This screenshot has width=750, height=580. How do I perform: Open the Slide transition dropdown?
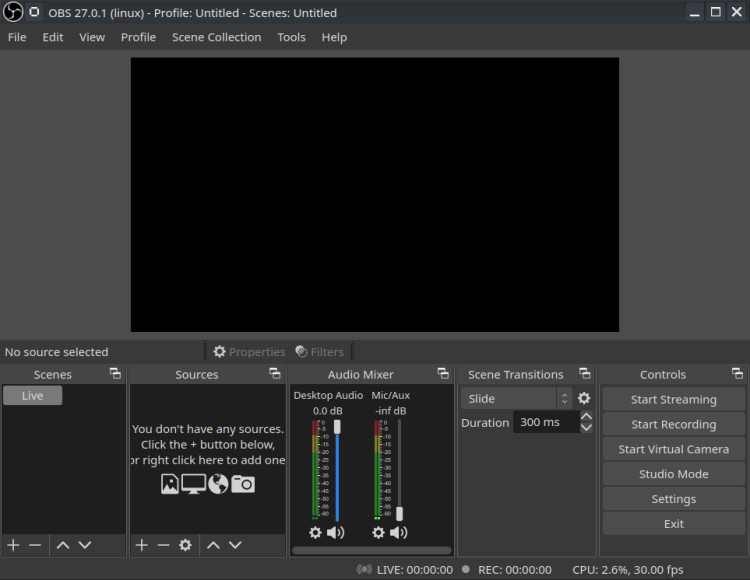coord(516,398)
